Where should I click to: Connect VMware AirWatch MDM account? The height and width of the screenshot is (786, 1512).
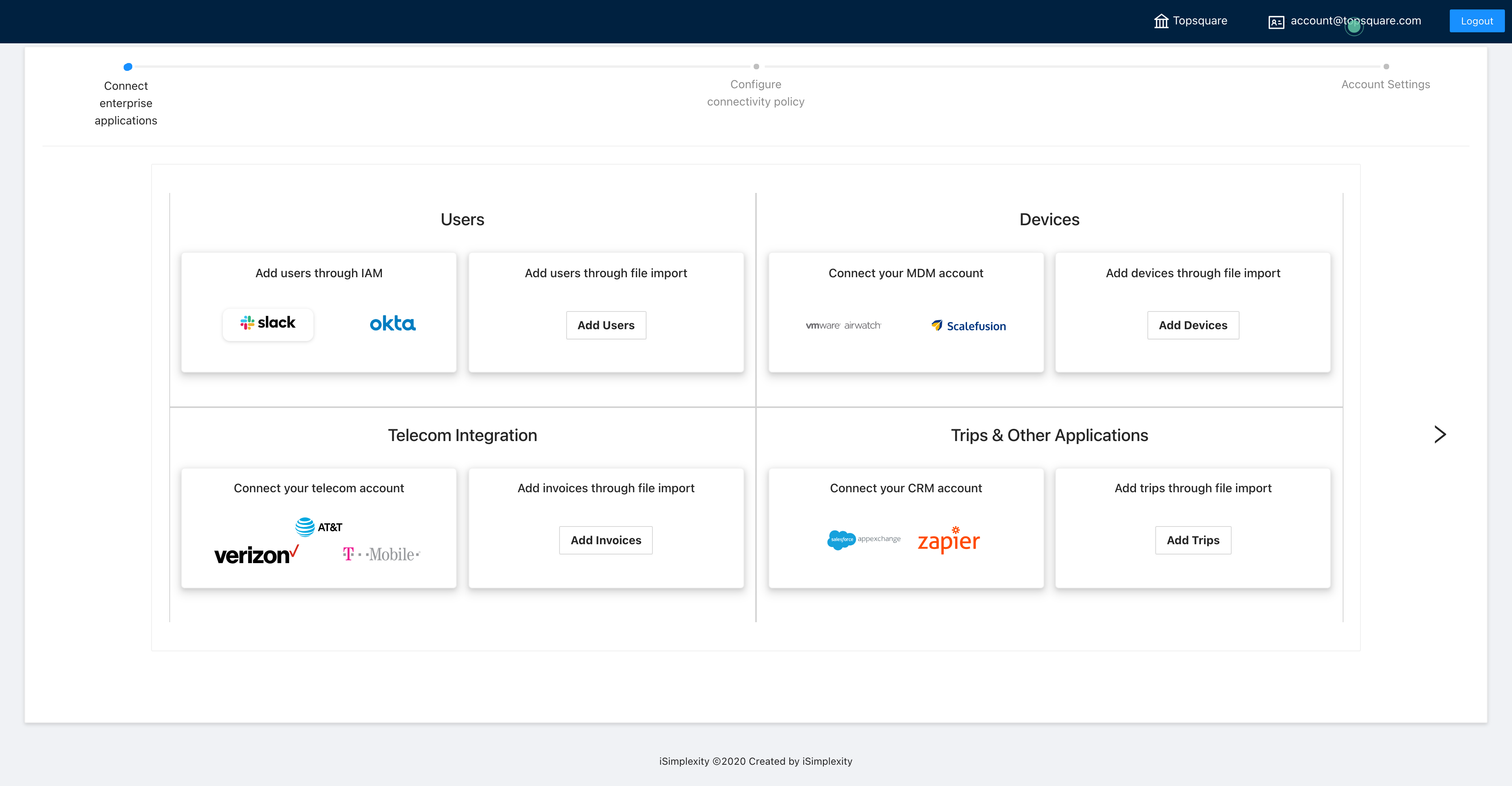[843, 324]
